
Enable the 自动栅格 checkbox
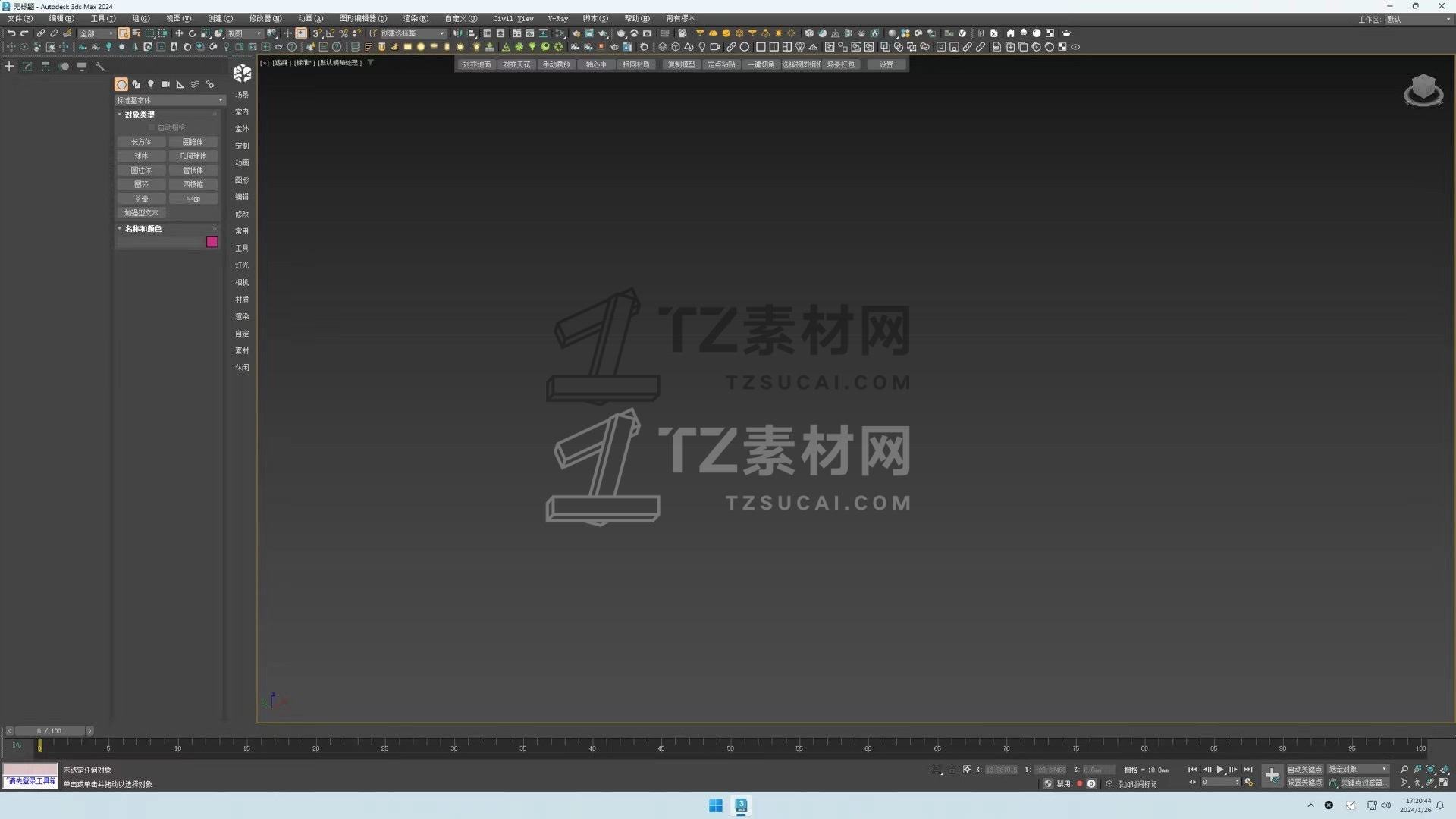[152, 128]
